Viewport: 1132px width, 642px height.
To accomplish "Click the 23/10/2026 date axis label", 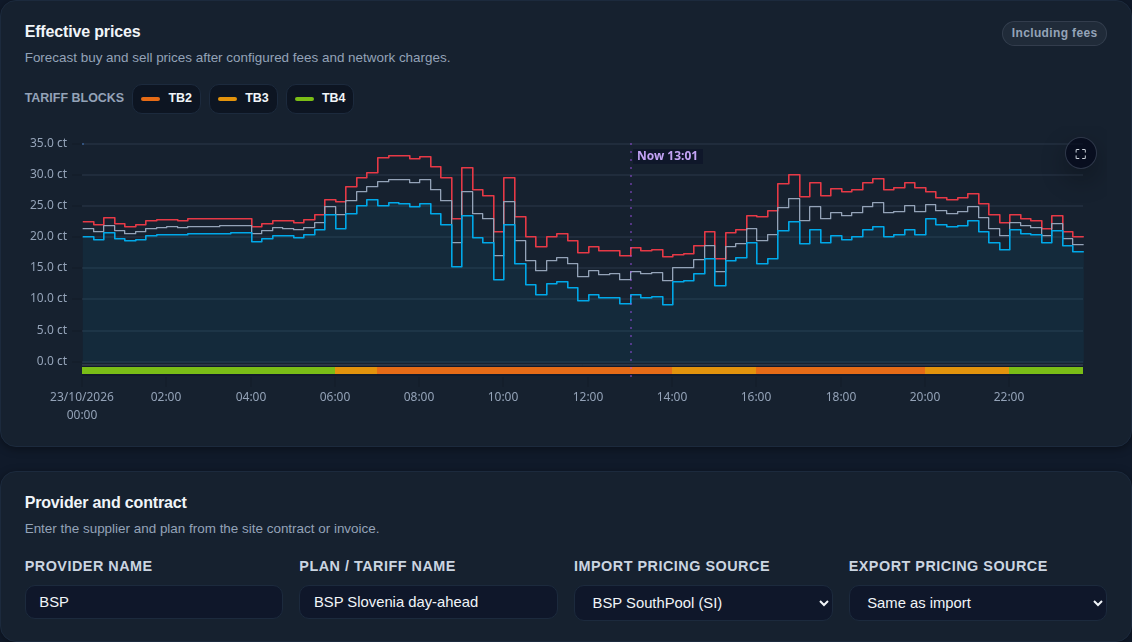I will (82, 397).
